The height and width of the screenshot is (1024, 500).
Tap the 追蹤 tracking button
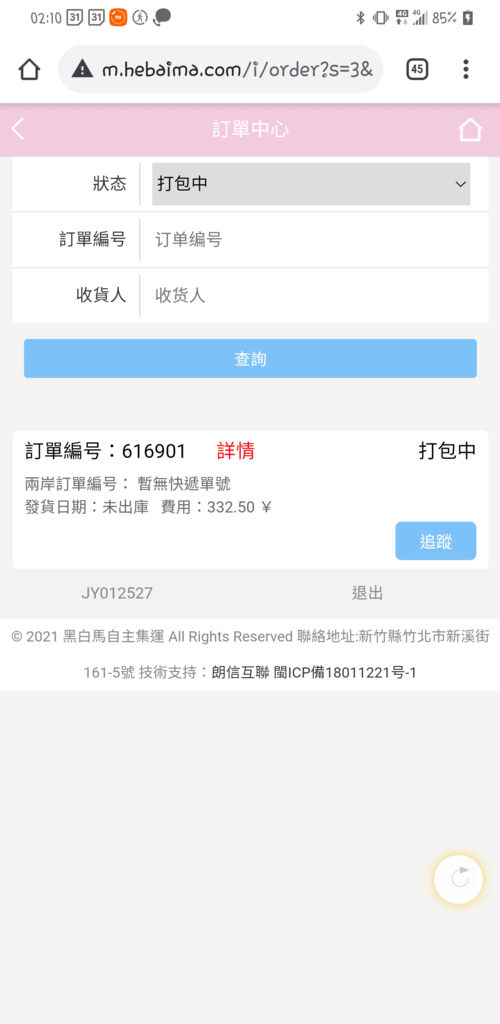pyautogui.click(x=436, y=541)
